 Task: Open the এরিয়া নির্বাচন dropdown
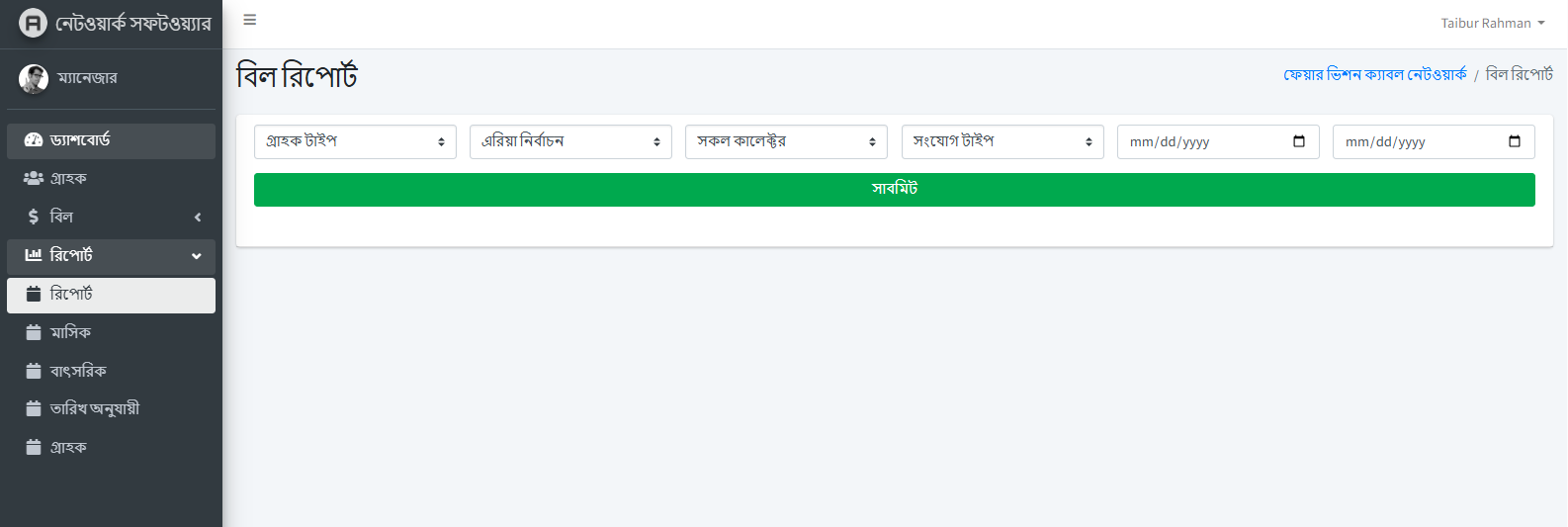(x=570, y=141)
